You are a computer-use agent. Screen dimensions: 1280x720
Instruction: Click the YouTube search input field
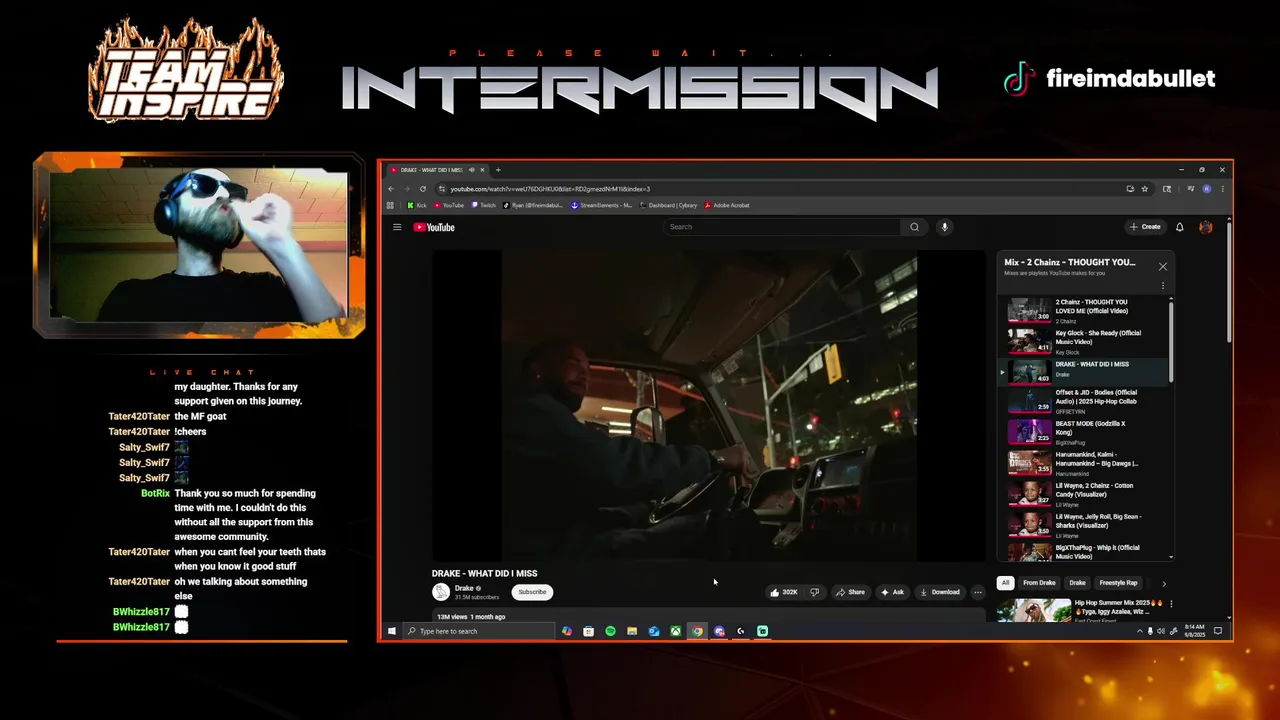click(782, 227)
